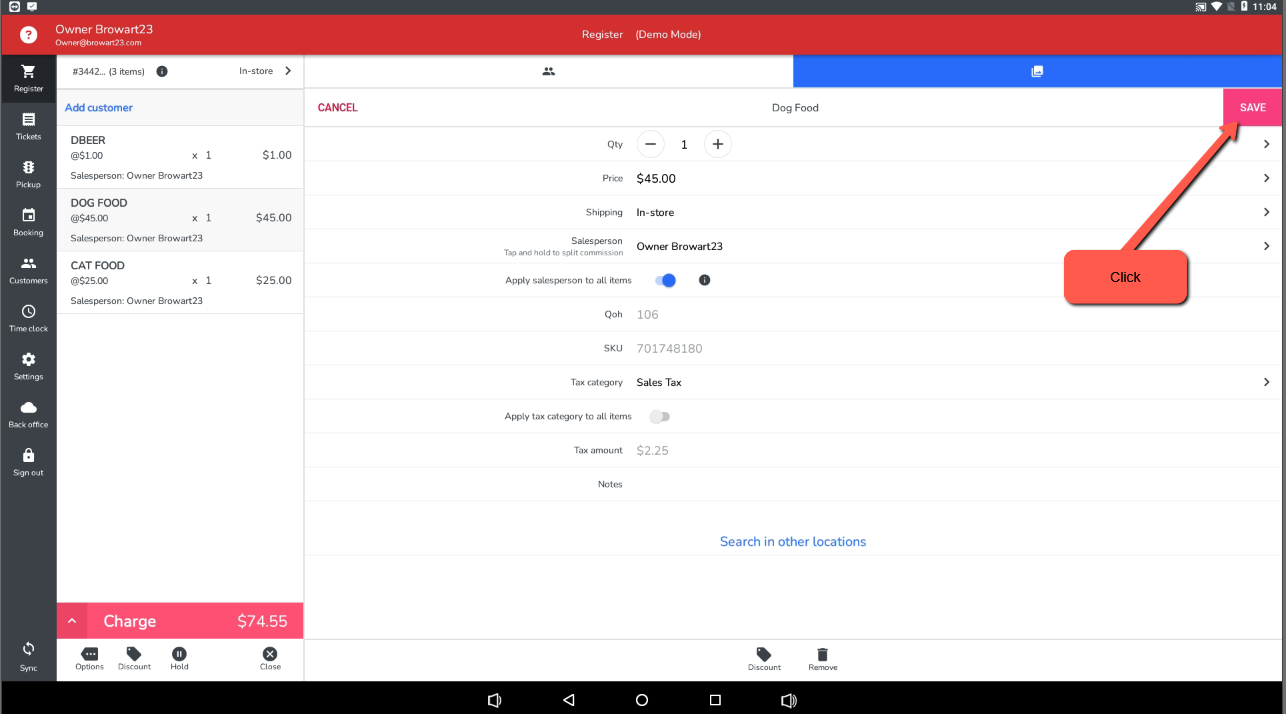1286x714 pixels.
Task: Go to Booking calendar icon
Action: point(28,216)
